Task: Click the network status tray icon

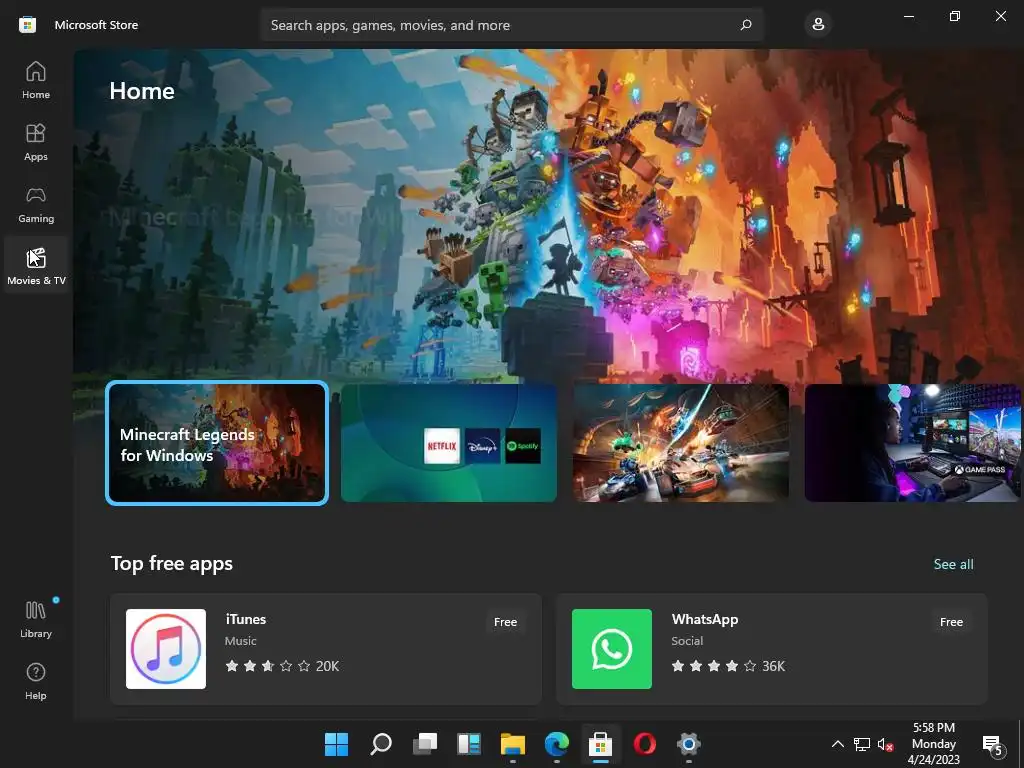Action: point(861,744)
